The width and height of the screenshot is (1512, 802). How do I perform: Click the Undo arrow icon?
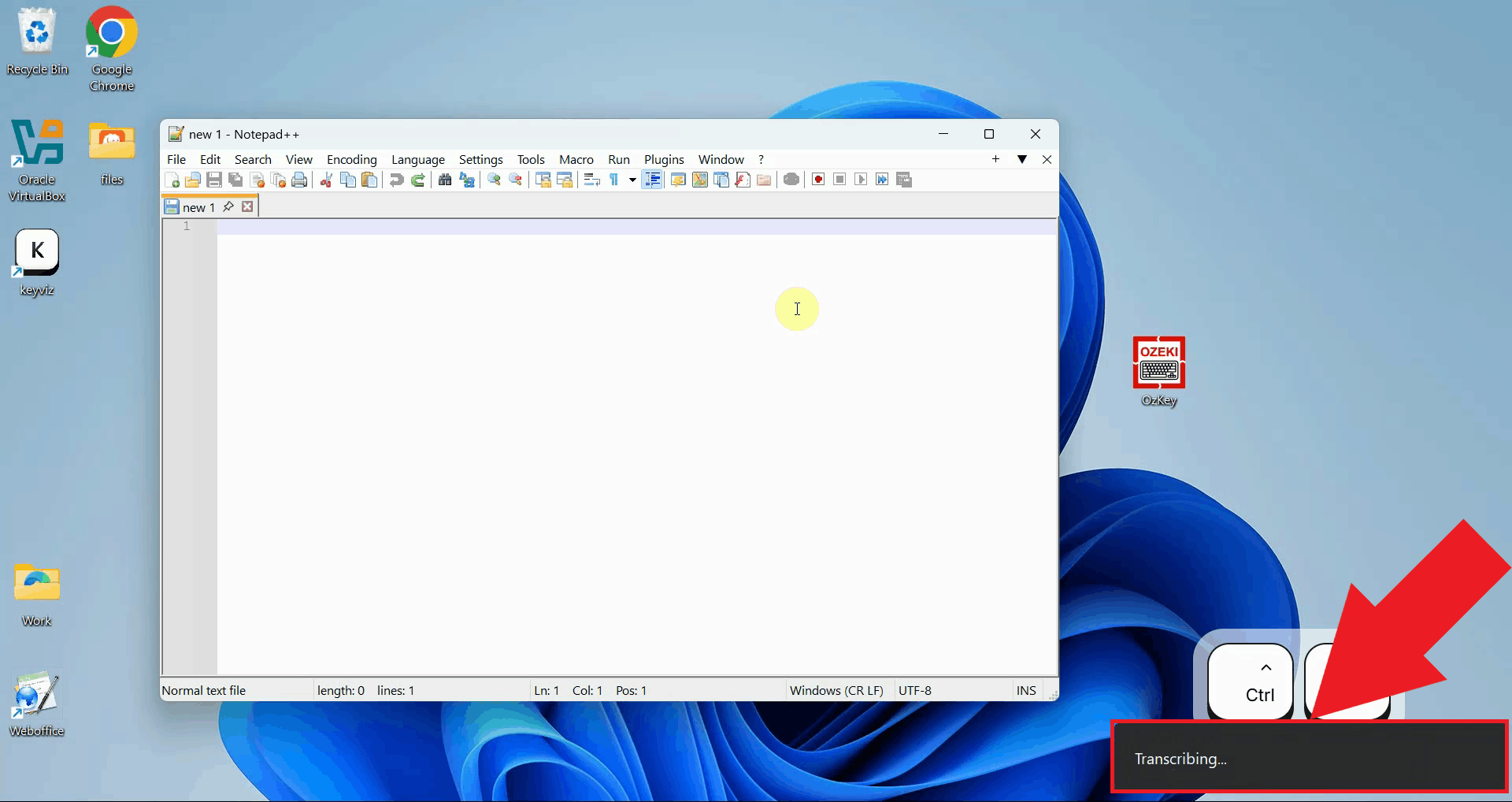pos(396,180)
